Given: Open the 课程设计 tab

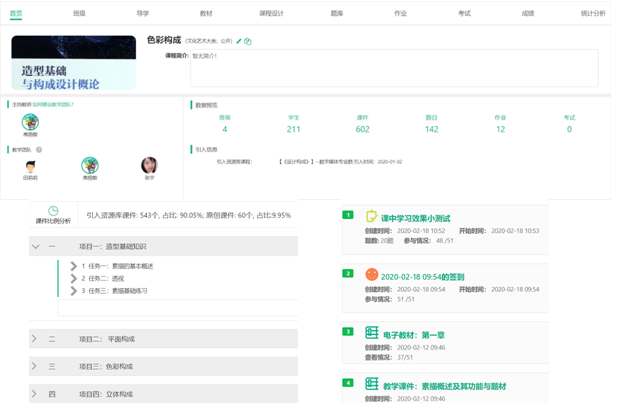Looking at the screenshot, I should (270, 14).
